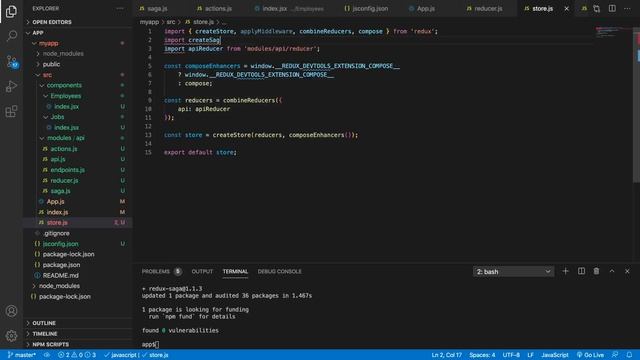This screenshot has height=360, width=640.
Task: Kill the terminal with trash icon
Action: [x=596, y=271]
